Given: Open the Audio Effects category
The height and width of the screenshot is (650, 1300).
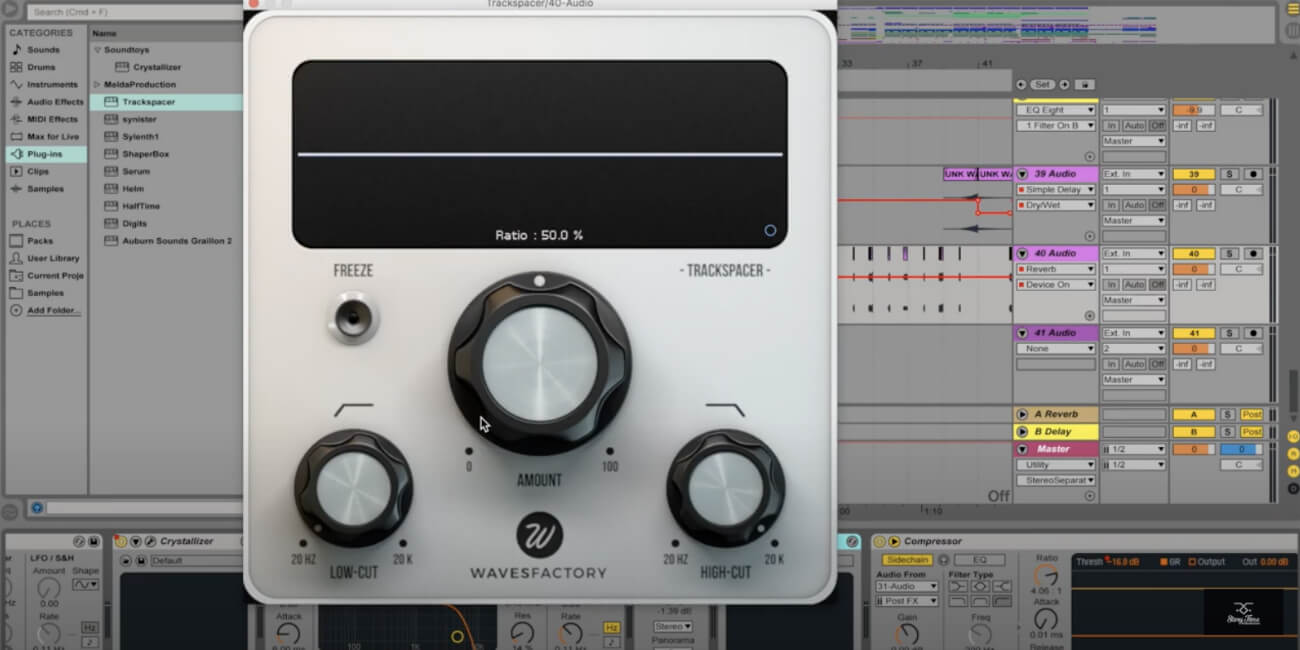Looking at the screenshot, I should (55, 102).
